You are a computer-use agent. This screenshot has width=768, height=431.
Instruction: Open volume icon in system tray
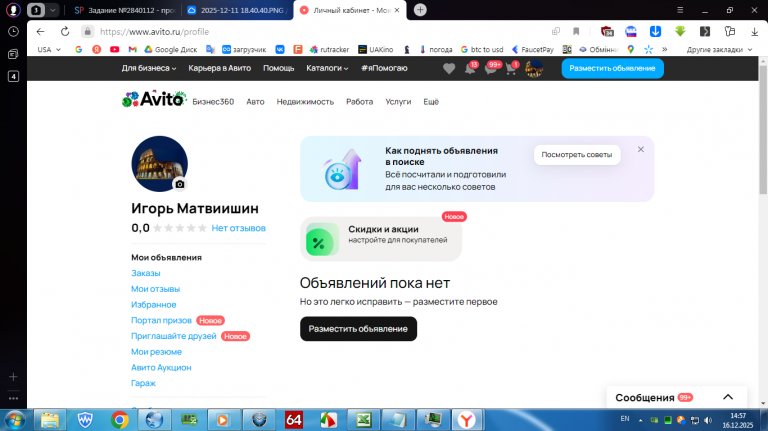[x=708, y=420]
